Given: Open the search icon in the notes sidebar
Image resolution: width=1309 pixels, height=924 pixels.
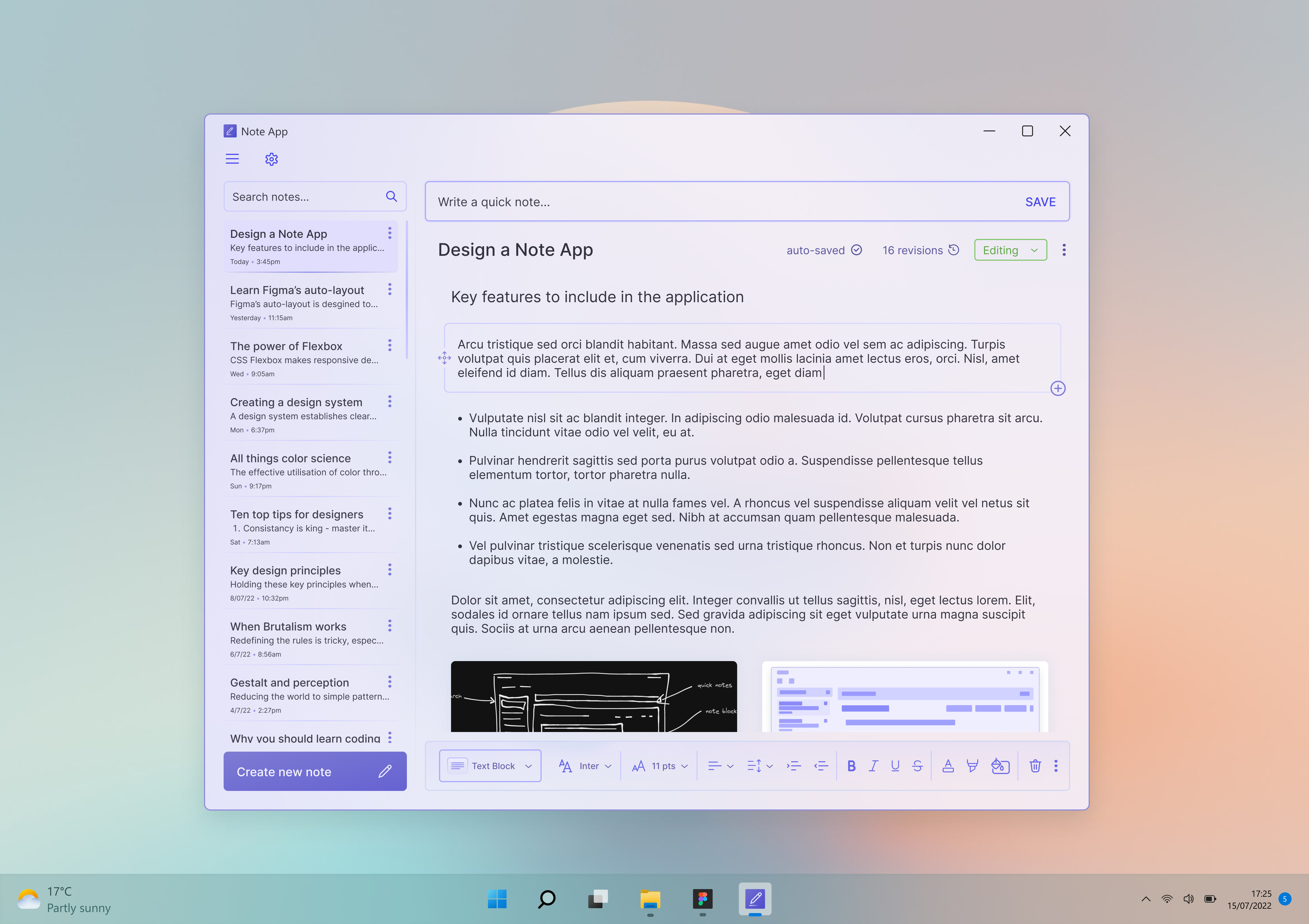Looking at the screenshot, I should click(x=392, y=196).
